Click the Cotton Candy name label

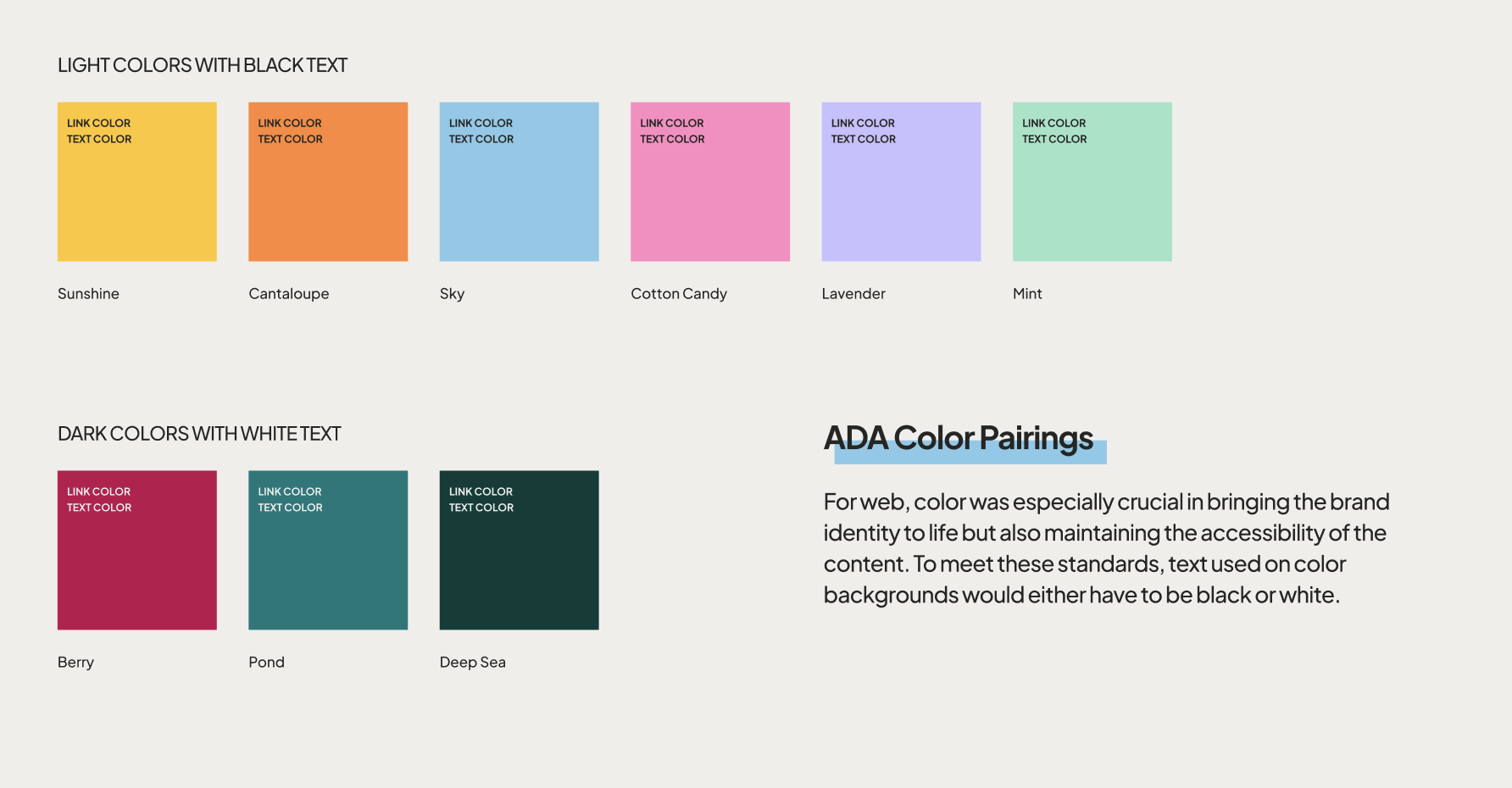[x=679, y=294]
